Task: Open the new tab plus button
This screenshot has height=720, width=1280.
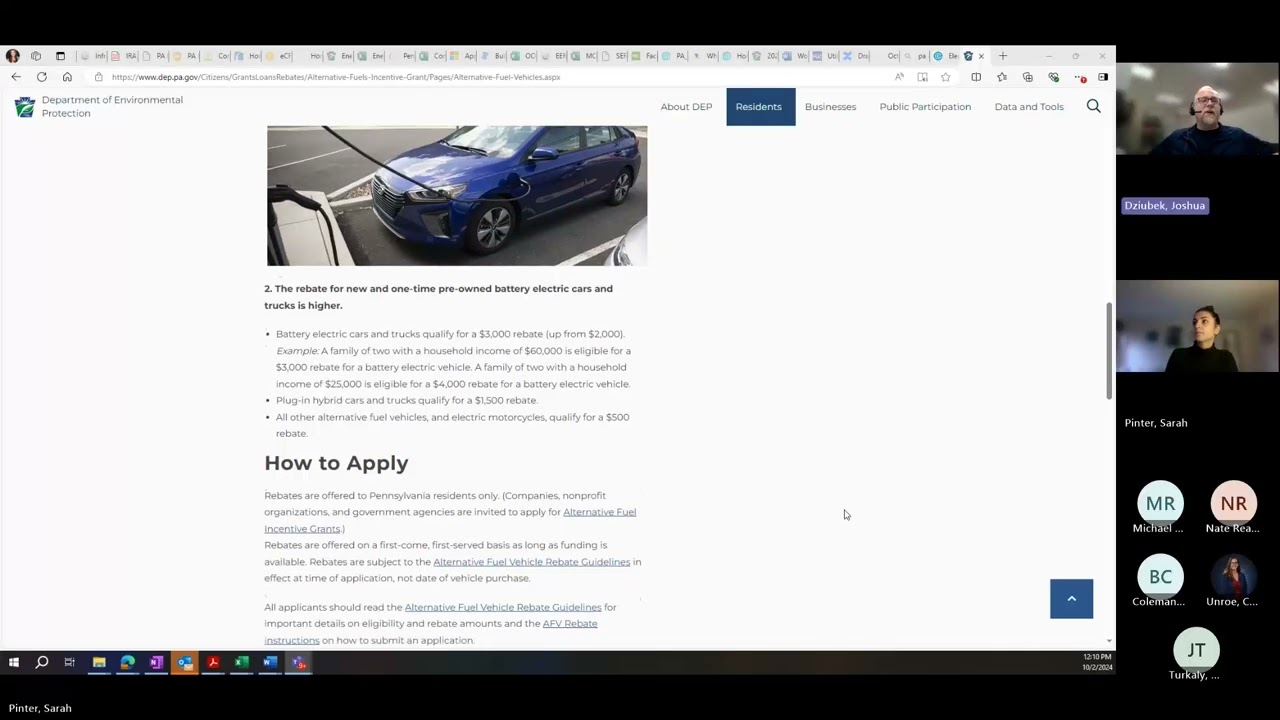Action: coord(1003,56)
